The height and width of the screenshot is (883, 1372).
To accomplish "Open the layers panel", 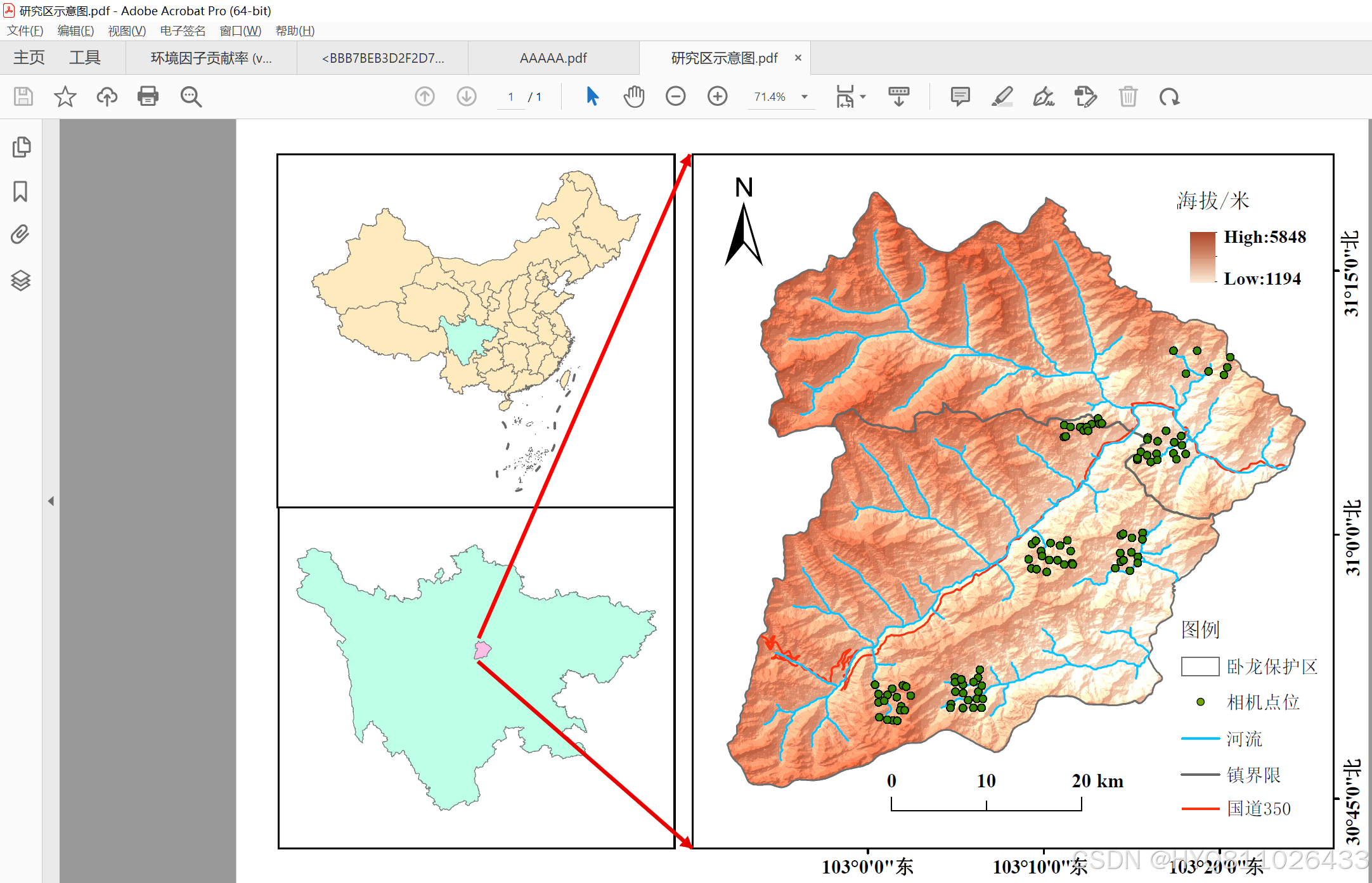I will [x=21, y=280].
